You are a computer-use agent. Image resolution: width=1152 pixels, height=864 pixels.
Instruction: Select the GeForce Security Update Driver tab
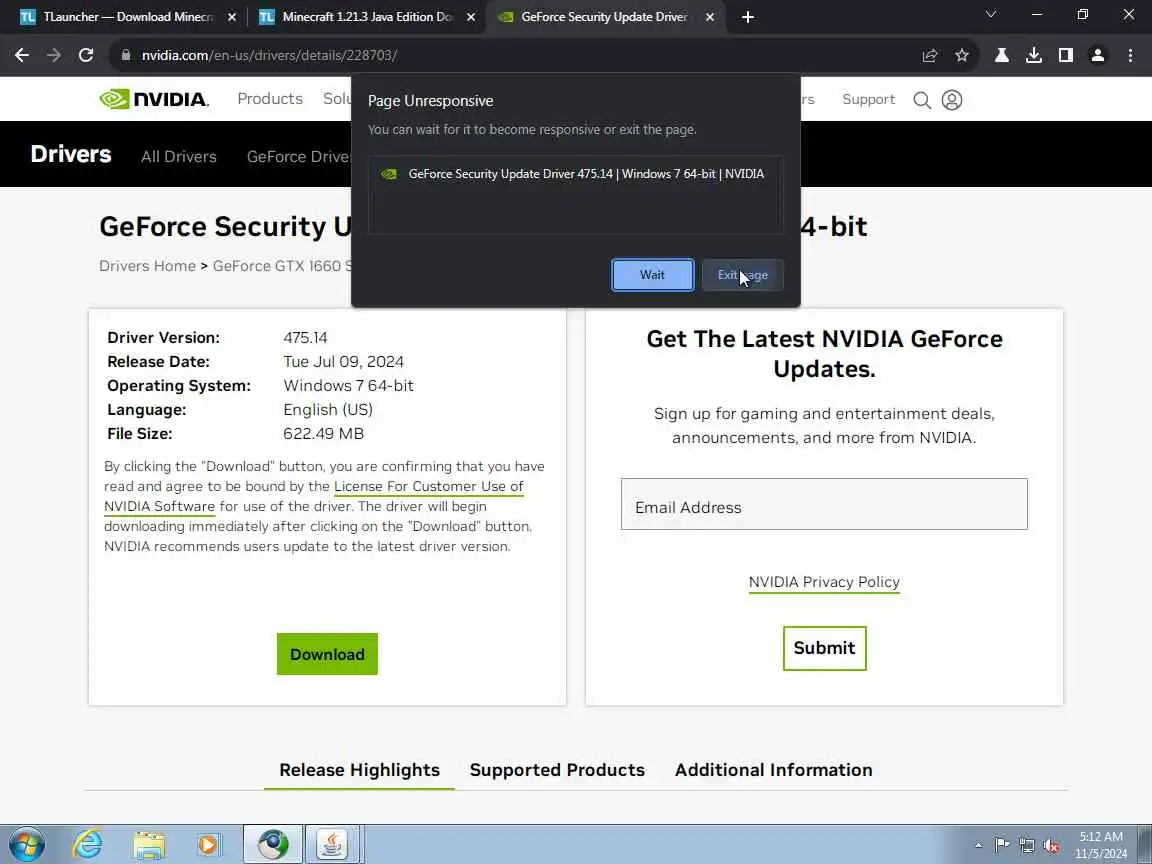[604, 17]
